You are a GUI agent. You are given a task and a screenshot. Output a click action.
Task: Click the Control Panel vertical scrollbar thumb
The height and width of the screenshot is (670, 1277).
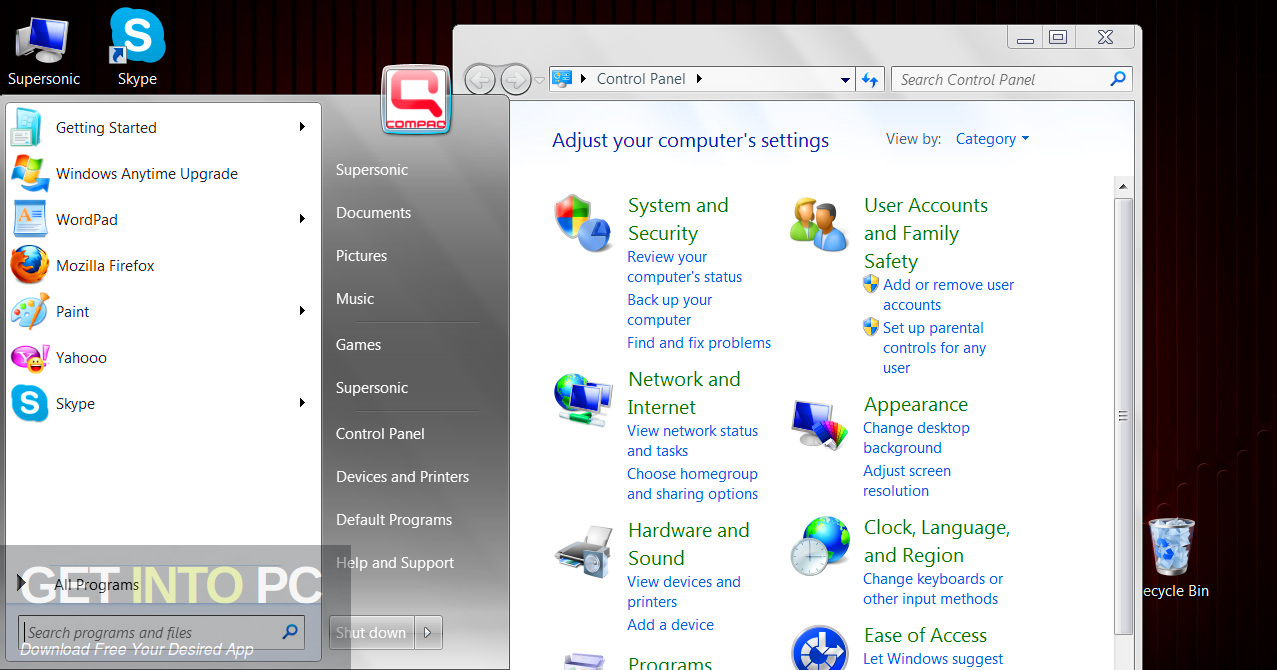1123,415
